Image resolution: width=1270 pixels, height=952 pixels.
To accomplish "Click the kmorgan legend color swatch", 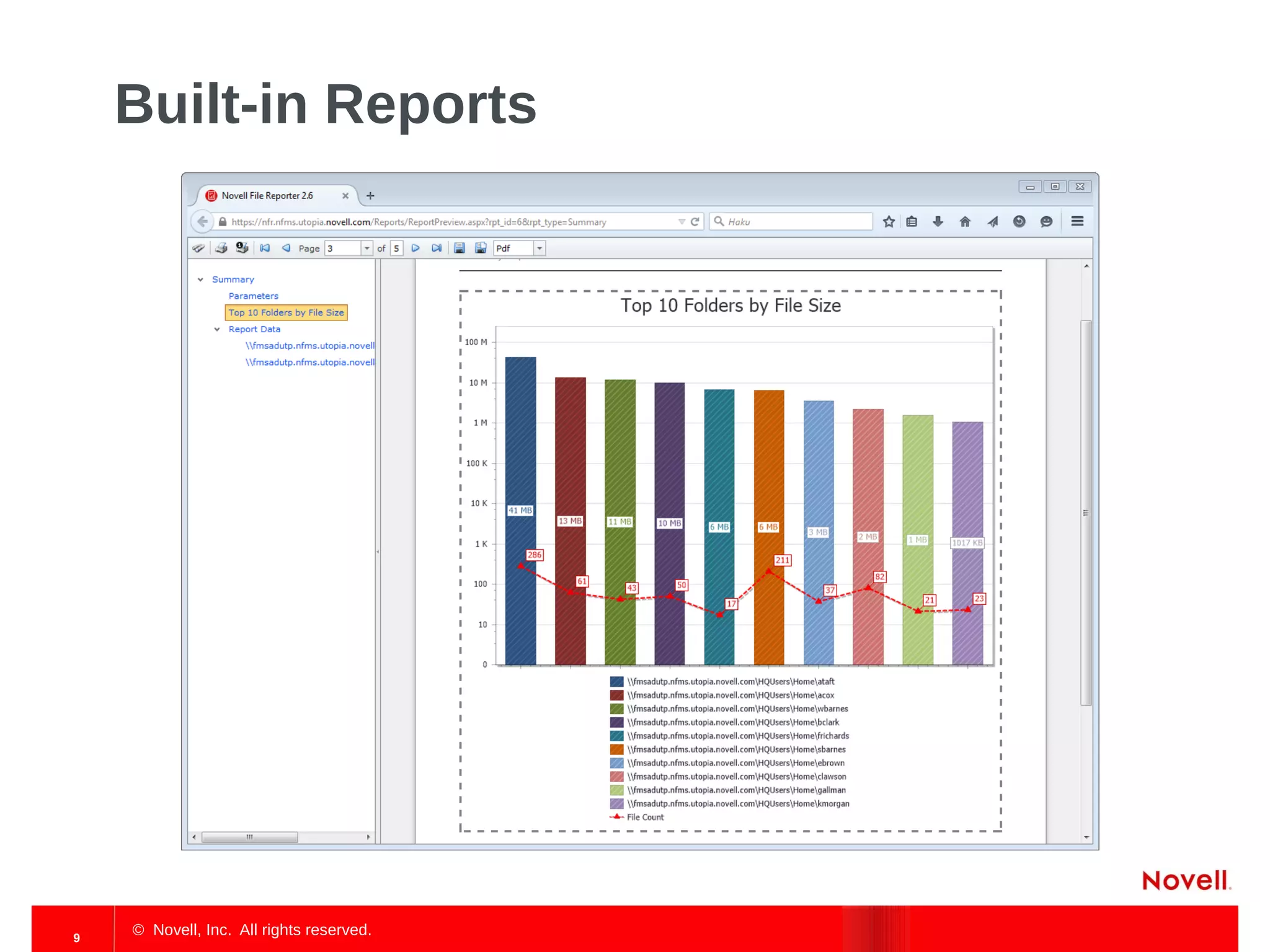I will click(616, 804).
